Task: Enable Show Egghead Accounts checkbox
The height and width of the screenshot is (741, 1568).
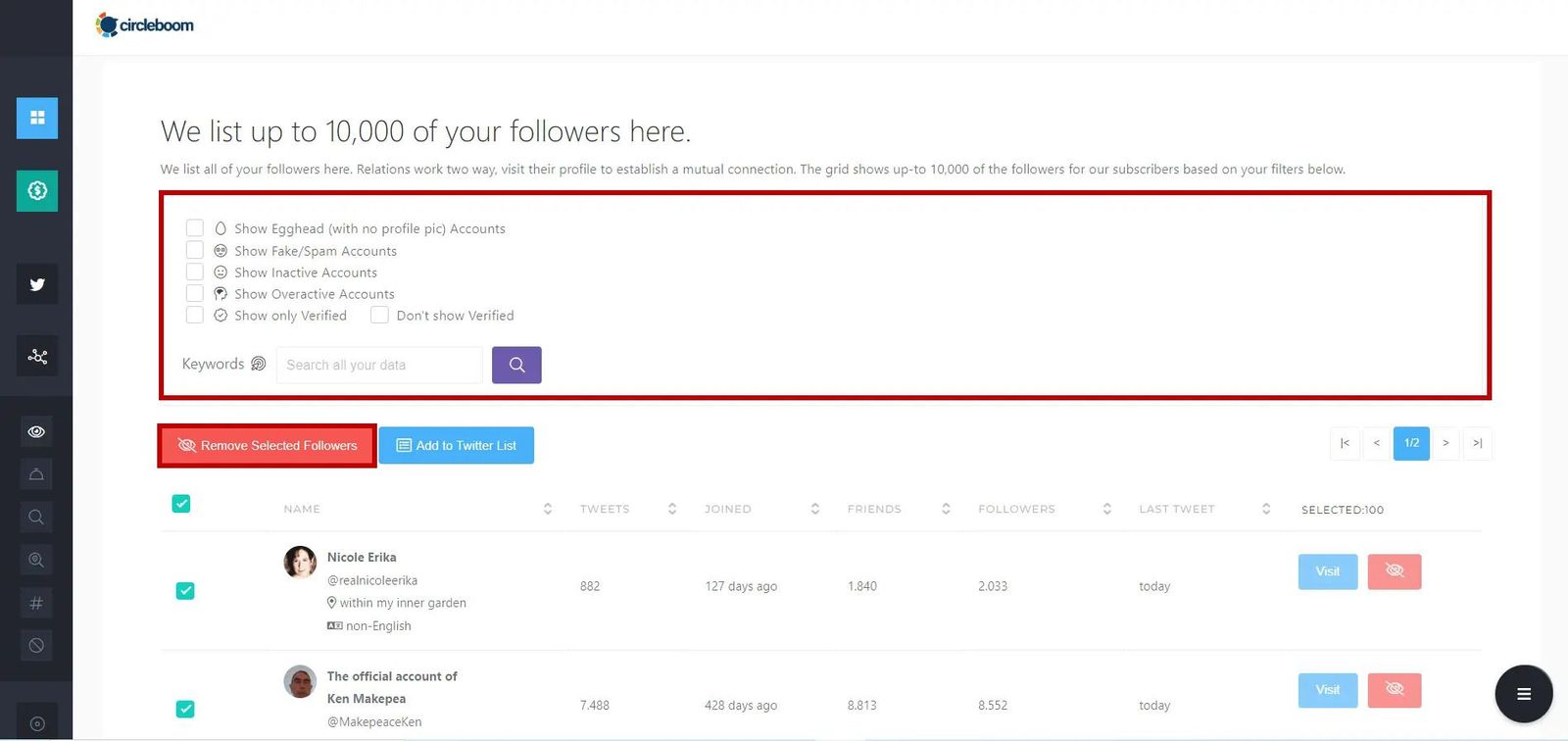Action: pyautogui.click(x=195, y=228)
